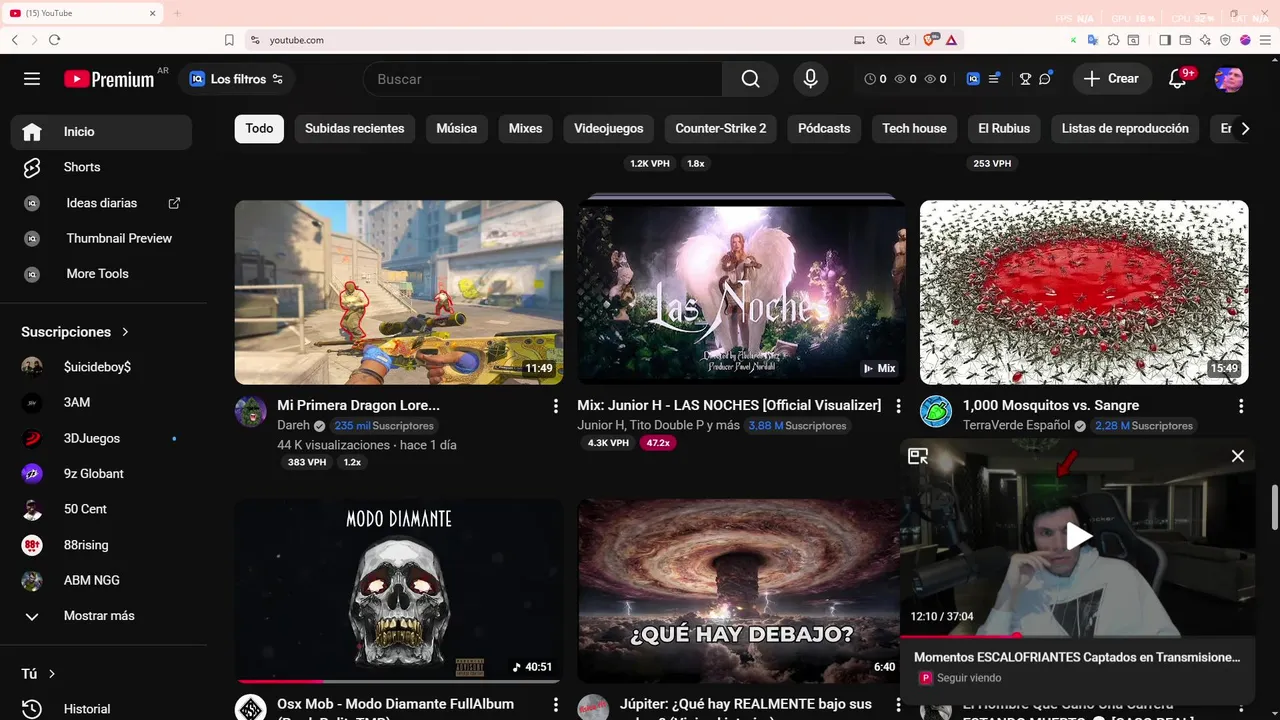Open the vidIQ list icon in header

[x=994, y=78]
